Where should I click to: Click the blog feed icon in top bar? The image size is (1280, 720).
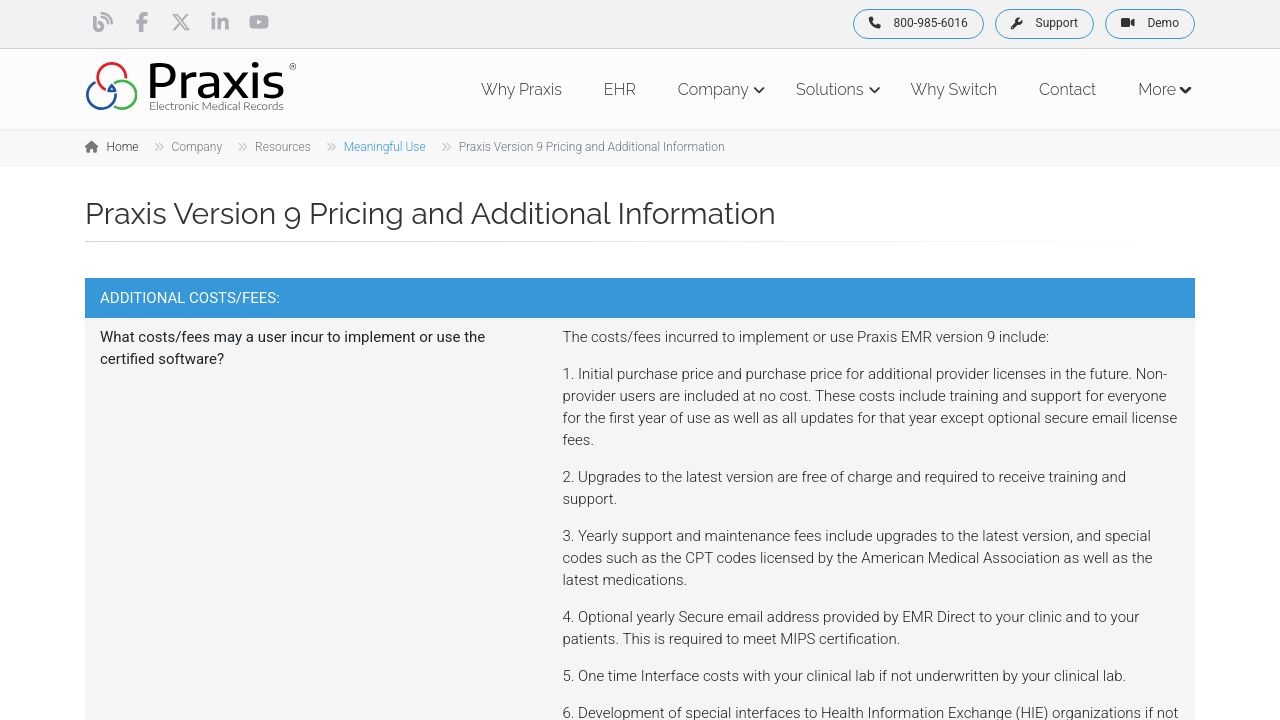102,22
